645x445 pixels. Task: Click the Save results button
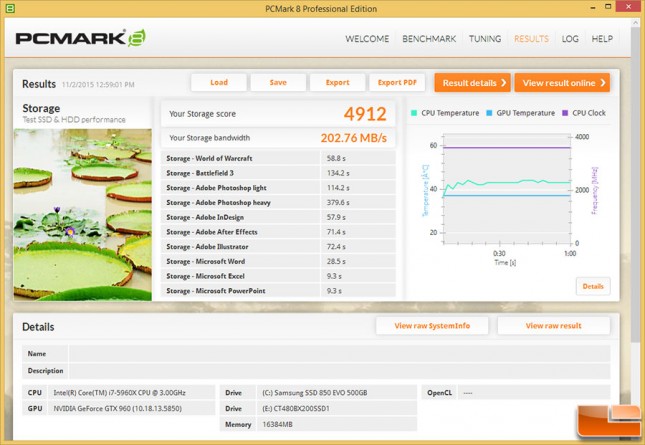pyautogui.click(x=278, y=82)
